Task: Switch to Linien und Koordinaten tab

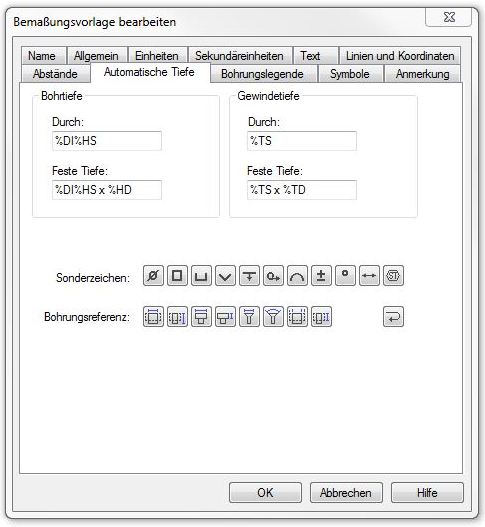Action: tap(400, 56)
